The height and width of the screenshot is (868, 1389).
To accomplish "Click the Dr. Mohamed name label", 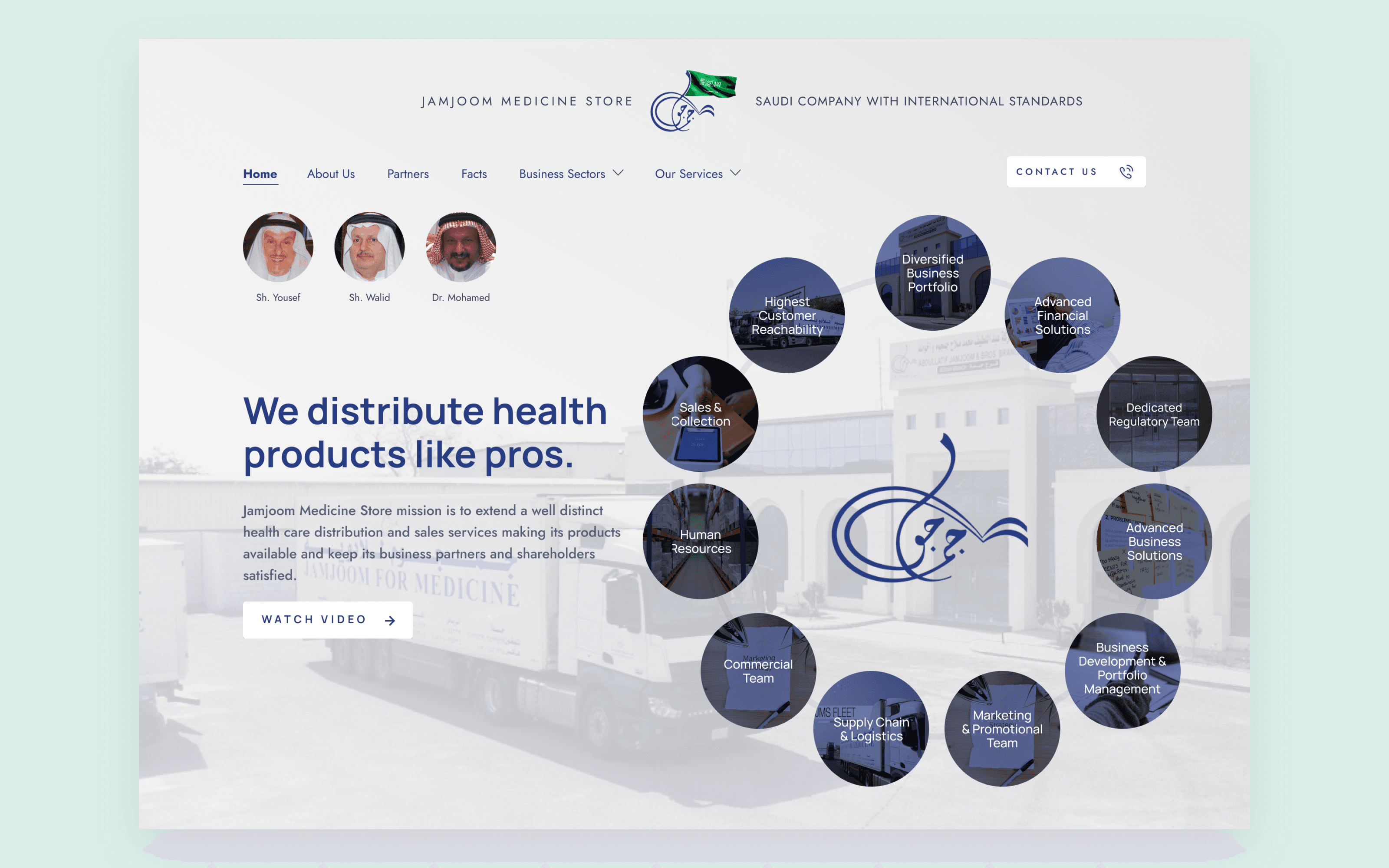I will 461,297.
